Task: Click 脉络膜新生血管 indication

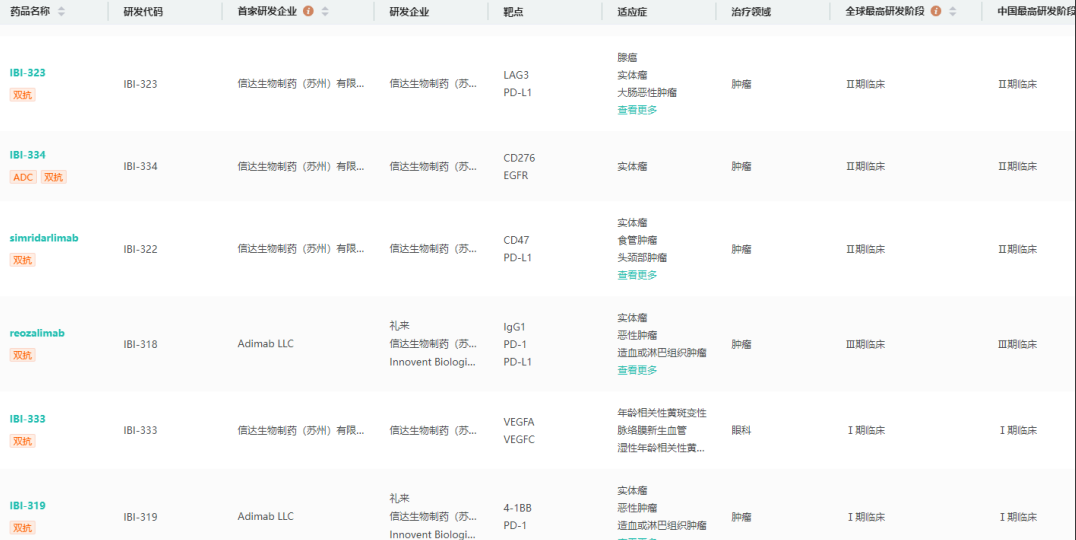Action: (x=652, y=430)
